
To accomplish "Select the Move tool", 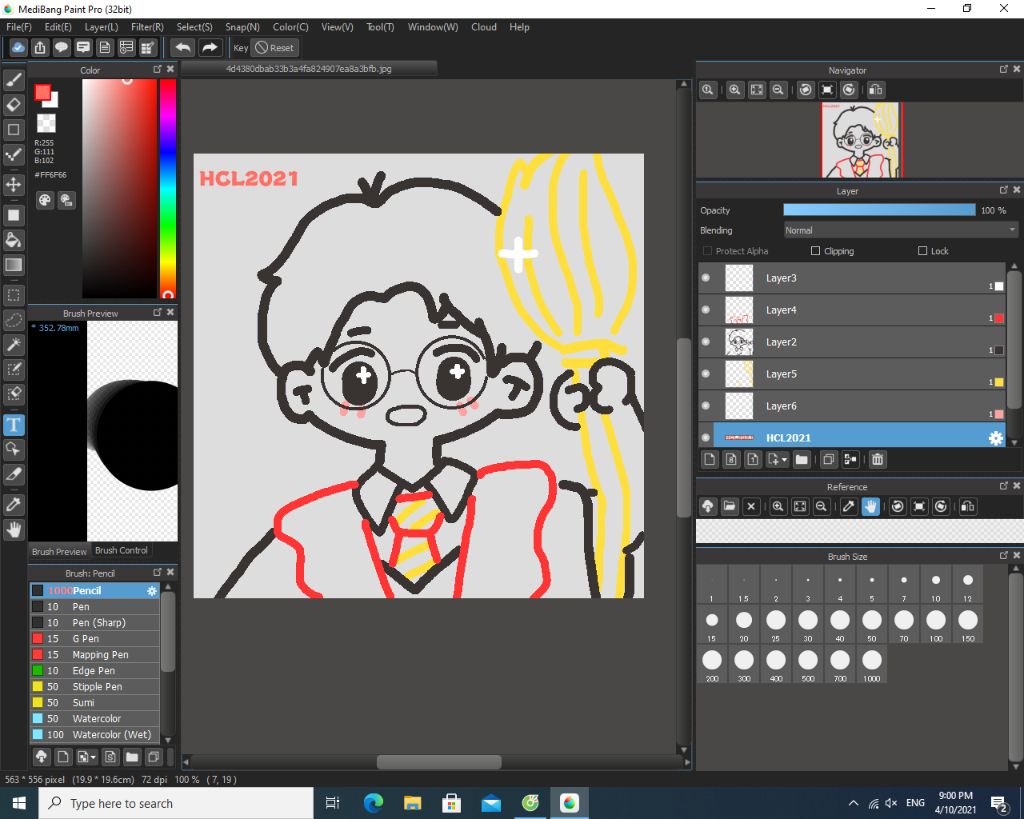I will point(14,184).
